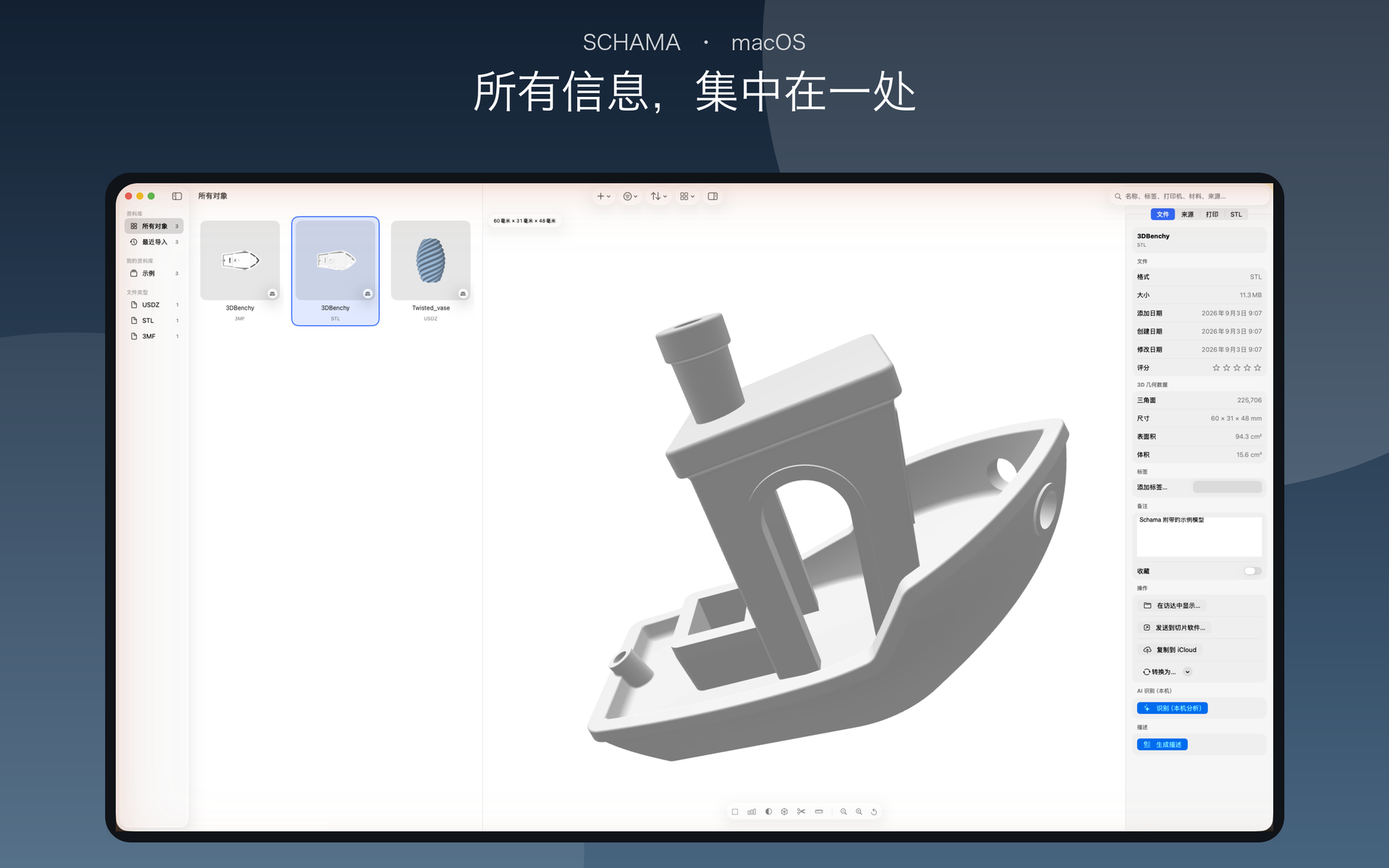
Task: Set rating to three stars
Action: tap(1237, 368)
